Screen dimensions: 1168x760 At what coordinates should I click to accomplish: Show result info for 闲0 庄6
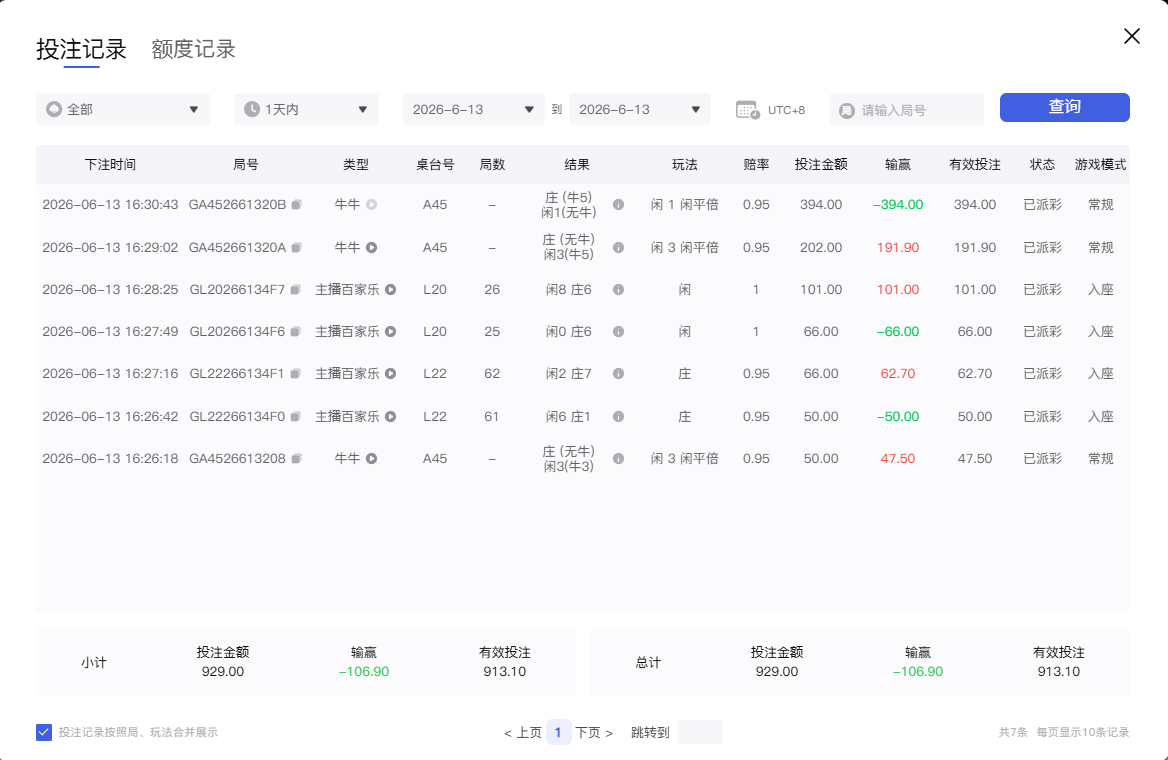point(618,332)
